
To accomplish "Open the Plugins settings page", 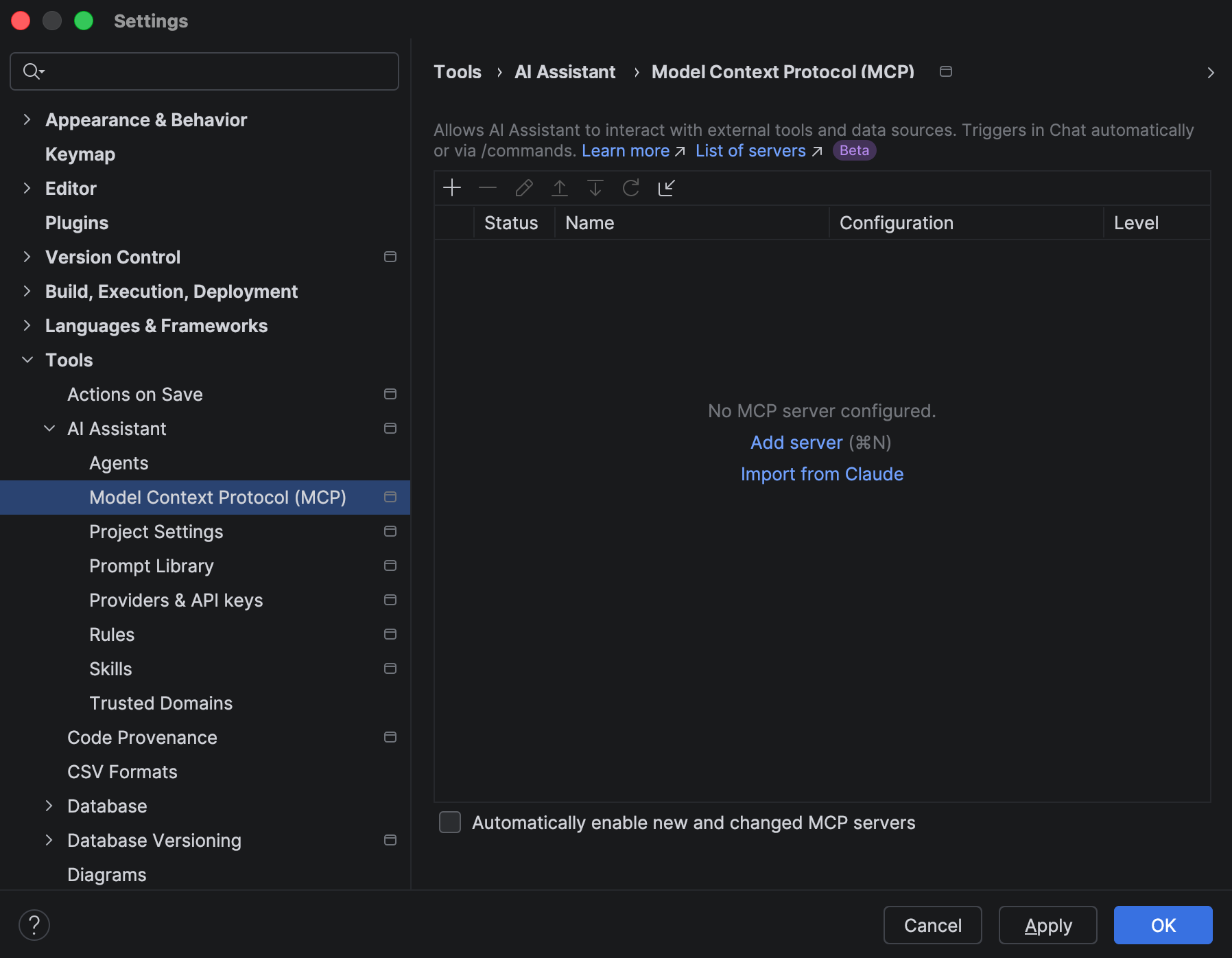I will [77, 223].
